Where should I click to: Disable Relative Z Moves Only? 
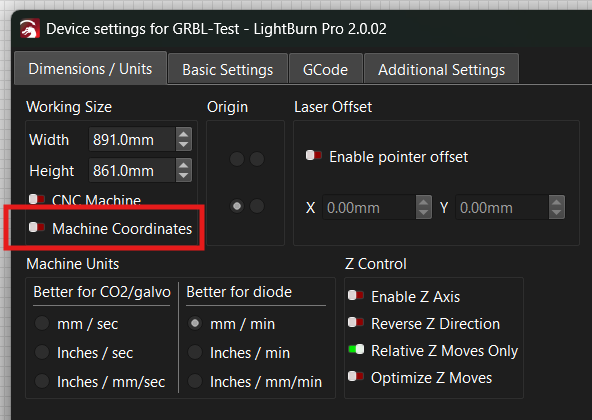(x=356, y=349)
